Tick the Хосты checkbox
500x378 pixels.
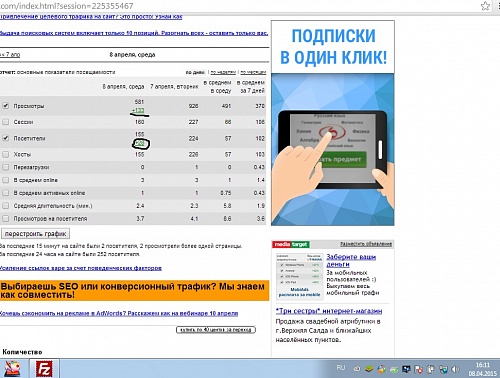(x=6, y=154)
